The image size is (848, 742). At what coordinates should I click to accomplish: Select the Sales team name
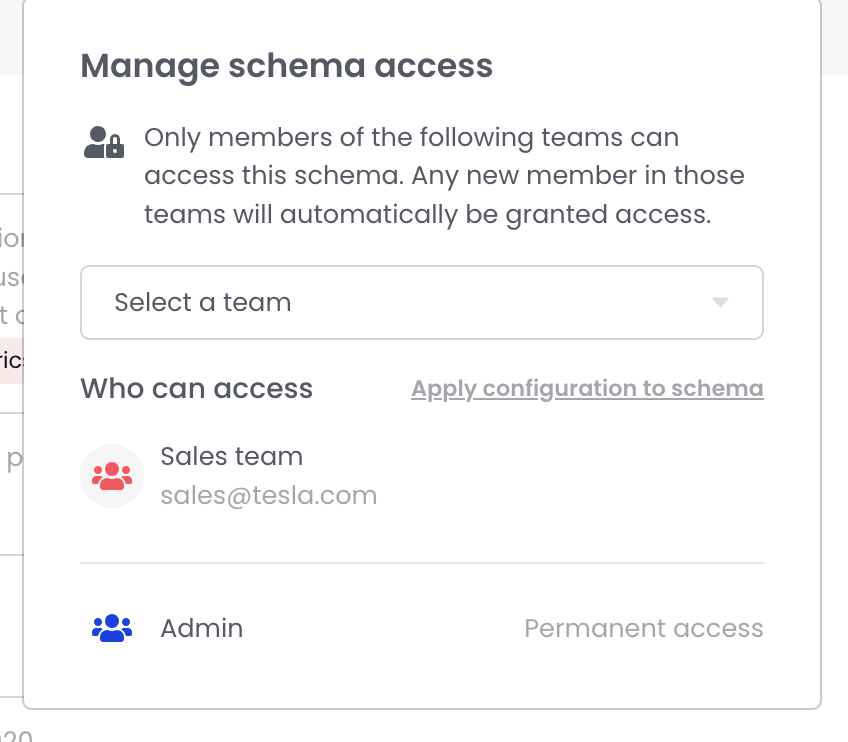click(231, 457)
